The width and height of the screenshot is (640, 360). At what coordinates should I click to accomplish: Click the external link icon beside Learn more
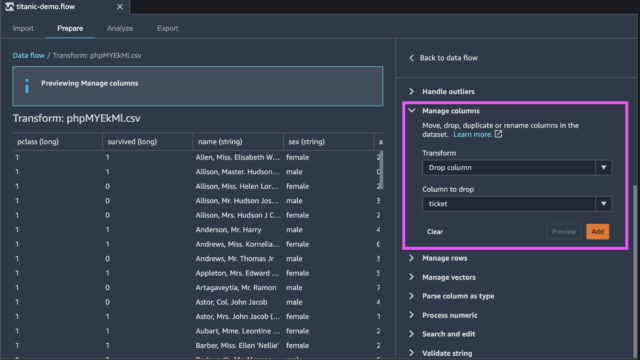[498, 134]
